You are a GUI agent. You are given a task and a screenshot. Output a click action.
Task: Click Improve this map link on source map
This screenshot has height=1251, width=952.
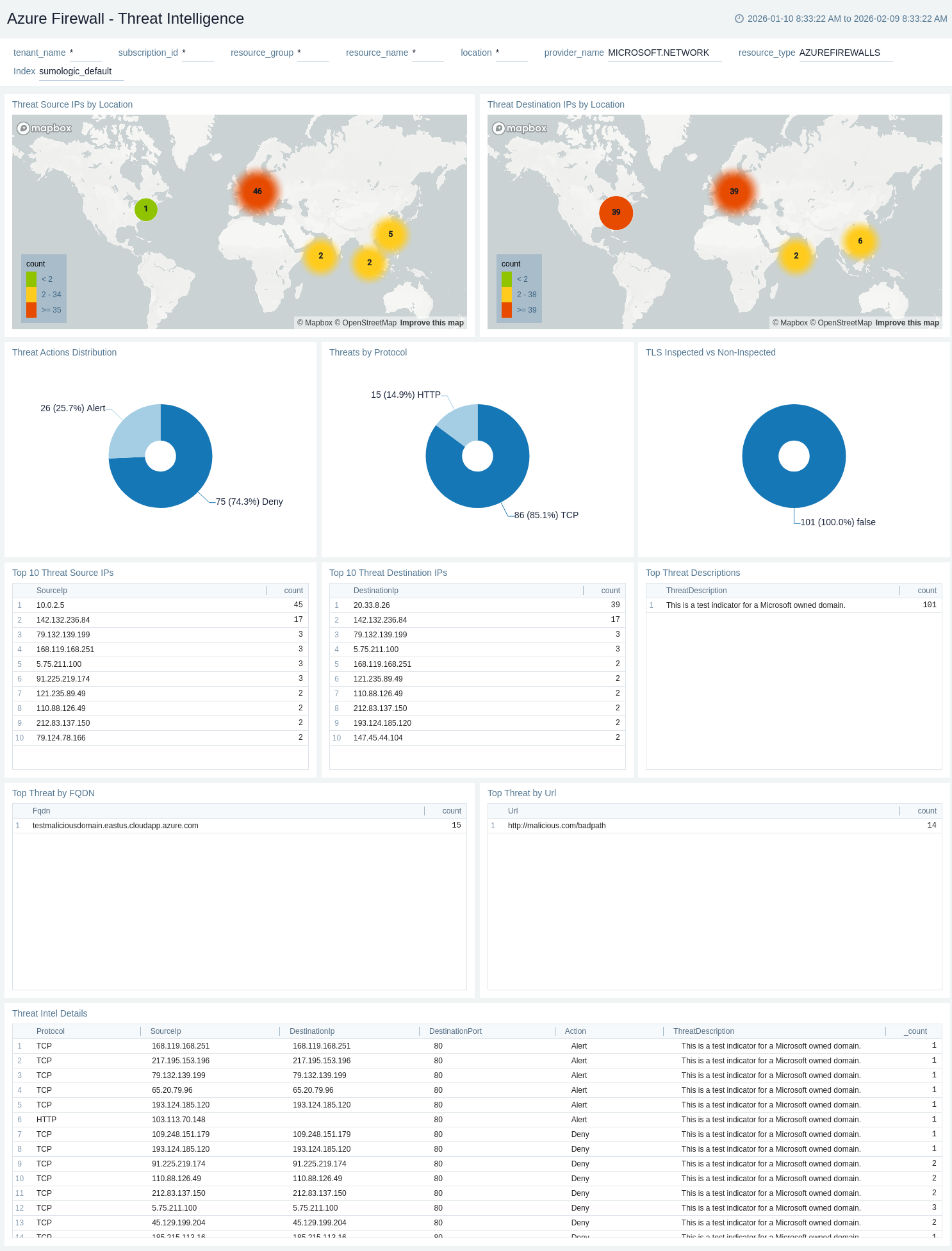coord(432,323)
